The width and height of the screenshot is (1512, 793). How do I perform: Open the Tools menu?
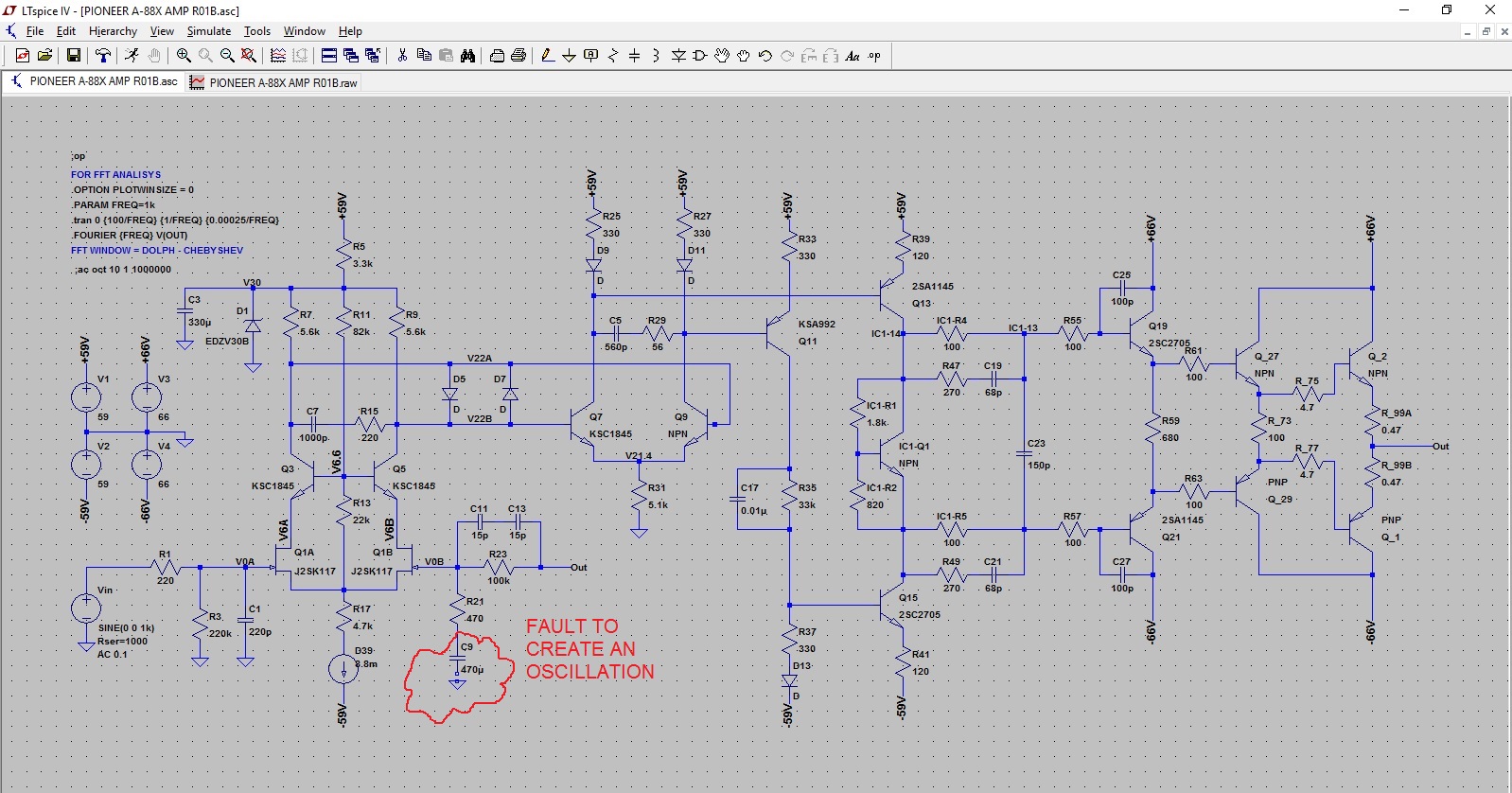click(257, 31)
